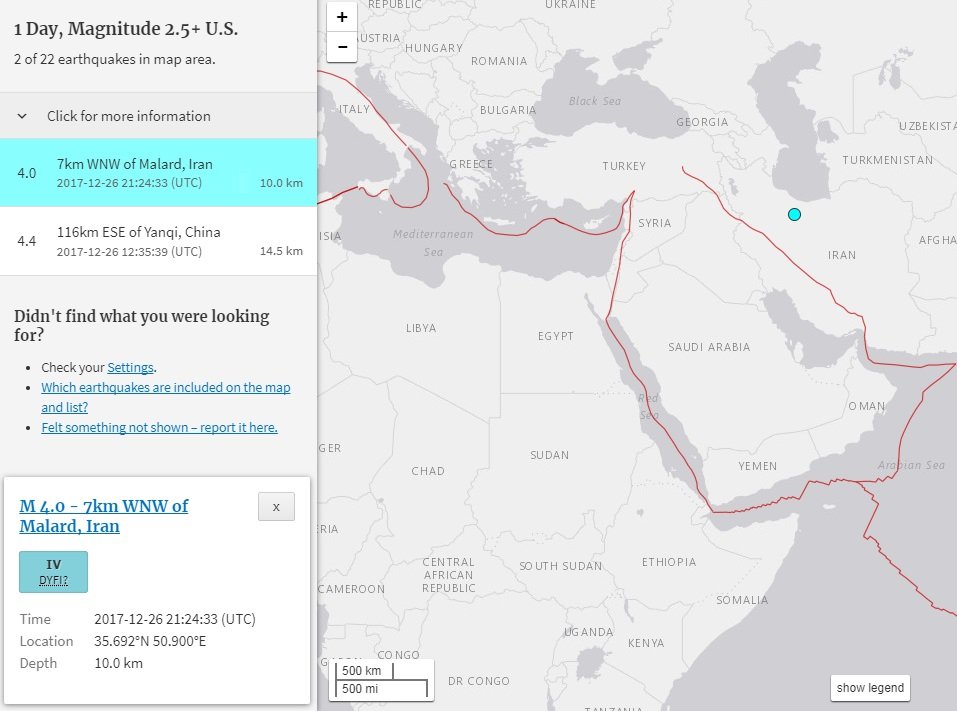The image size is (957, 711).
Task: Open the Settings link
Action: coord(131,367)
